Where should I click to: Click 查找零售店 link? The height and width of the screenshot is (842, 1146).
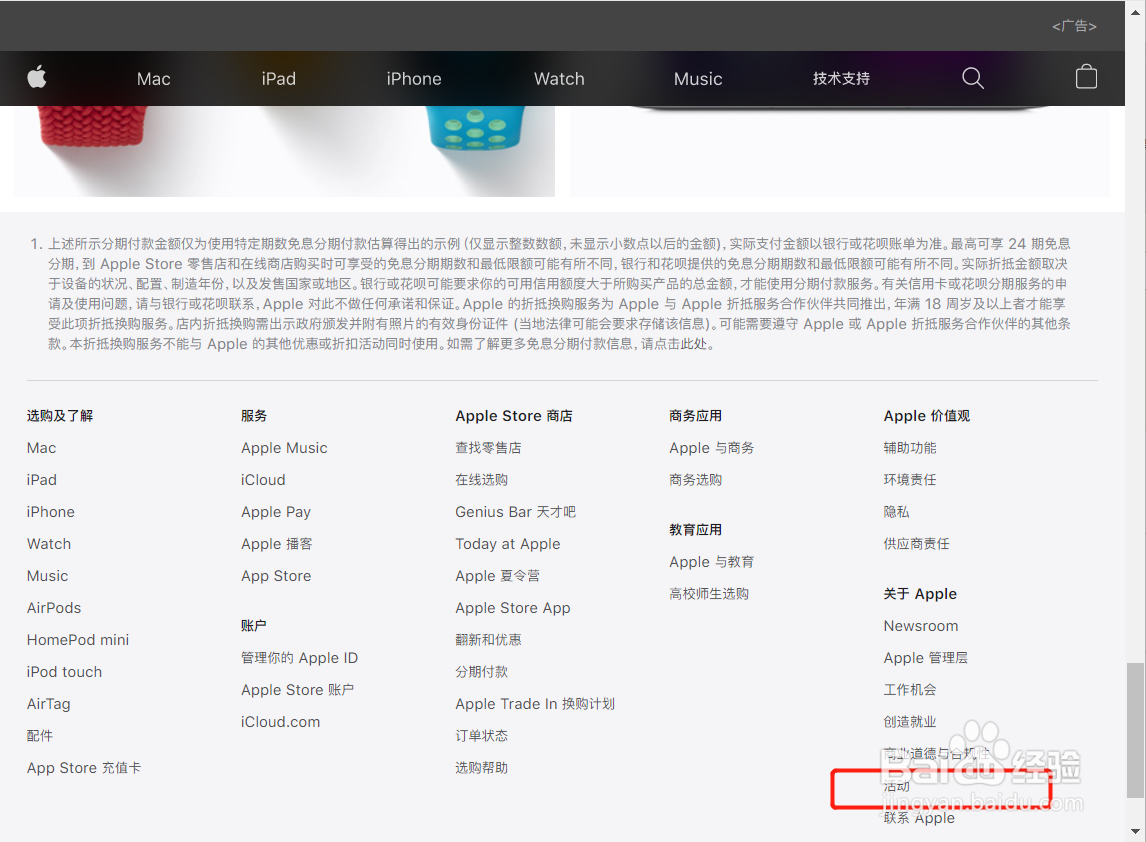[x=488, y=448]
